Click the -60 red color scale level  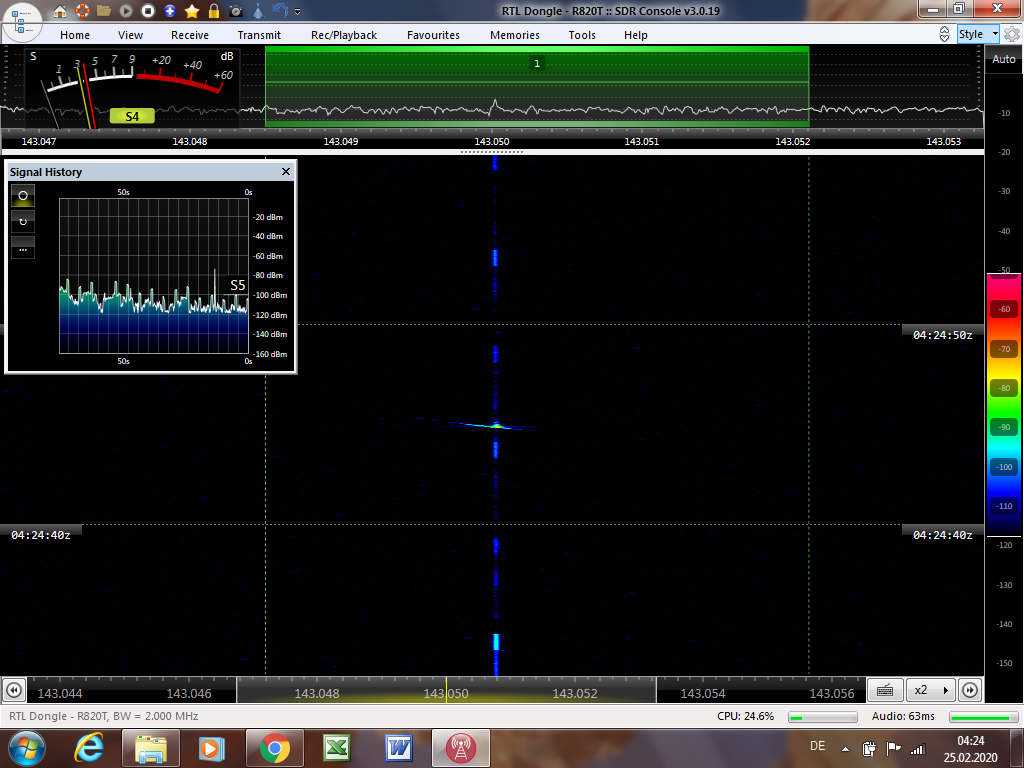tap(1004, 309)
